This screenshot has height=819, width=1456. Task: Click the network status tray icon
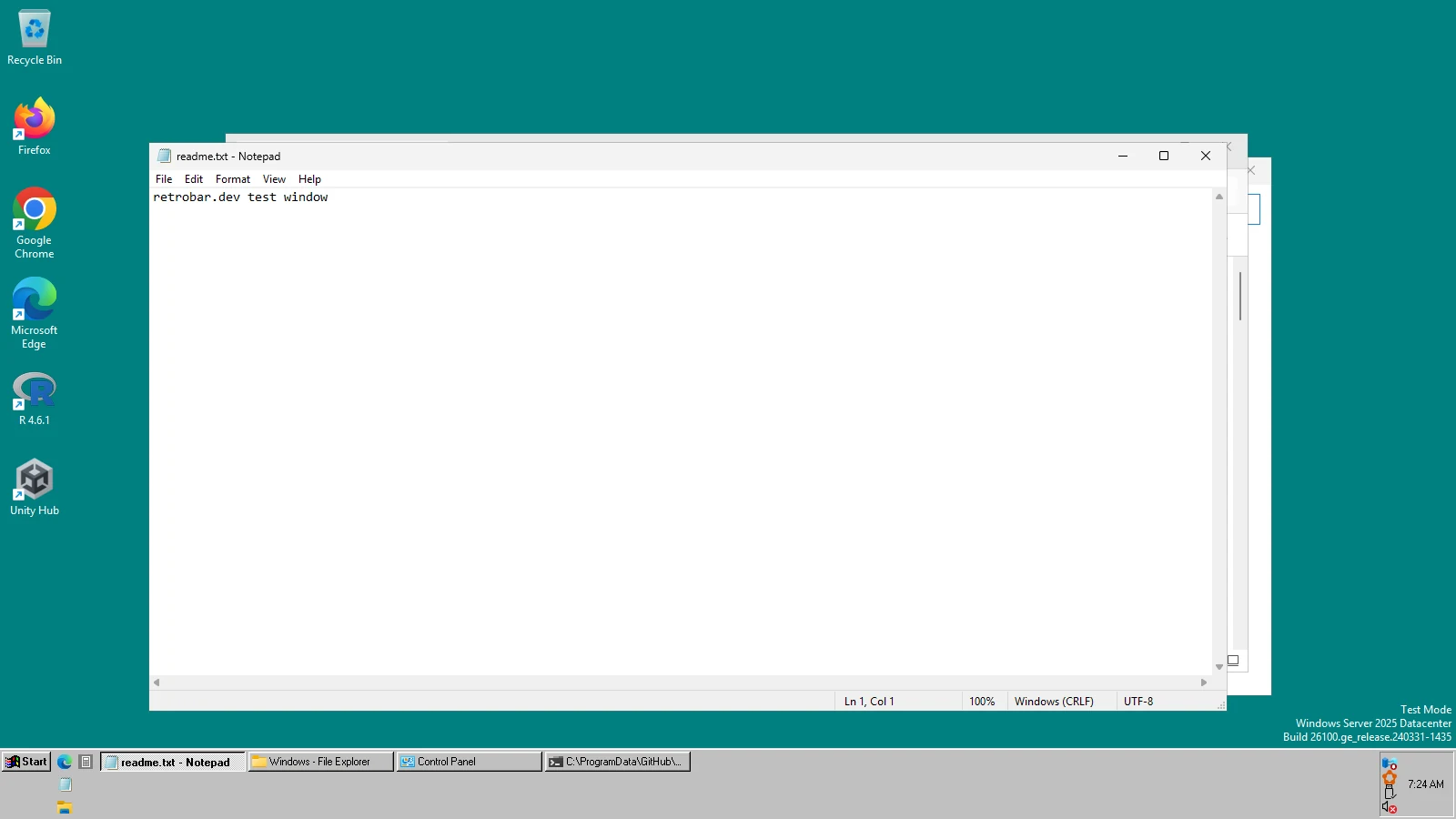pyautogui.click(x=1389, y=763)
